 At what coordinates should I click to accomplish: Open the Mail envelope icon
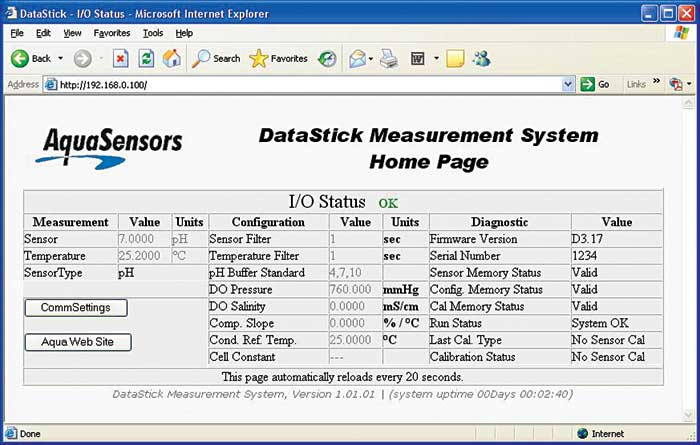(356, 58)
